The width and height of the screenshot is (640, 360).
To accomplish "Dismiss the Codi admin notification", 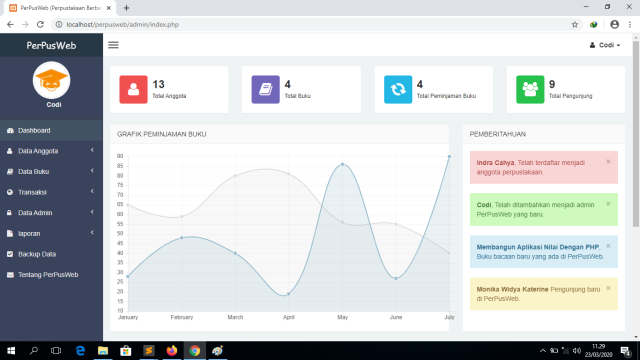I will point(608,204).
